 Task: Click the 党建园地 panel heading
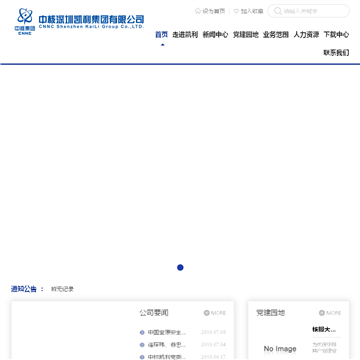(270, 313)
